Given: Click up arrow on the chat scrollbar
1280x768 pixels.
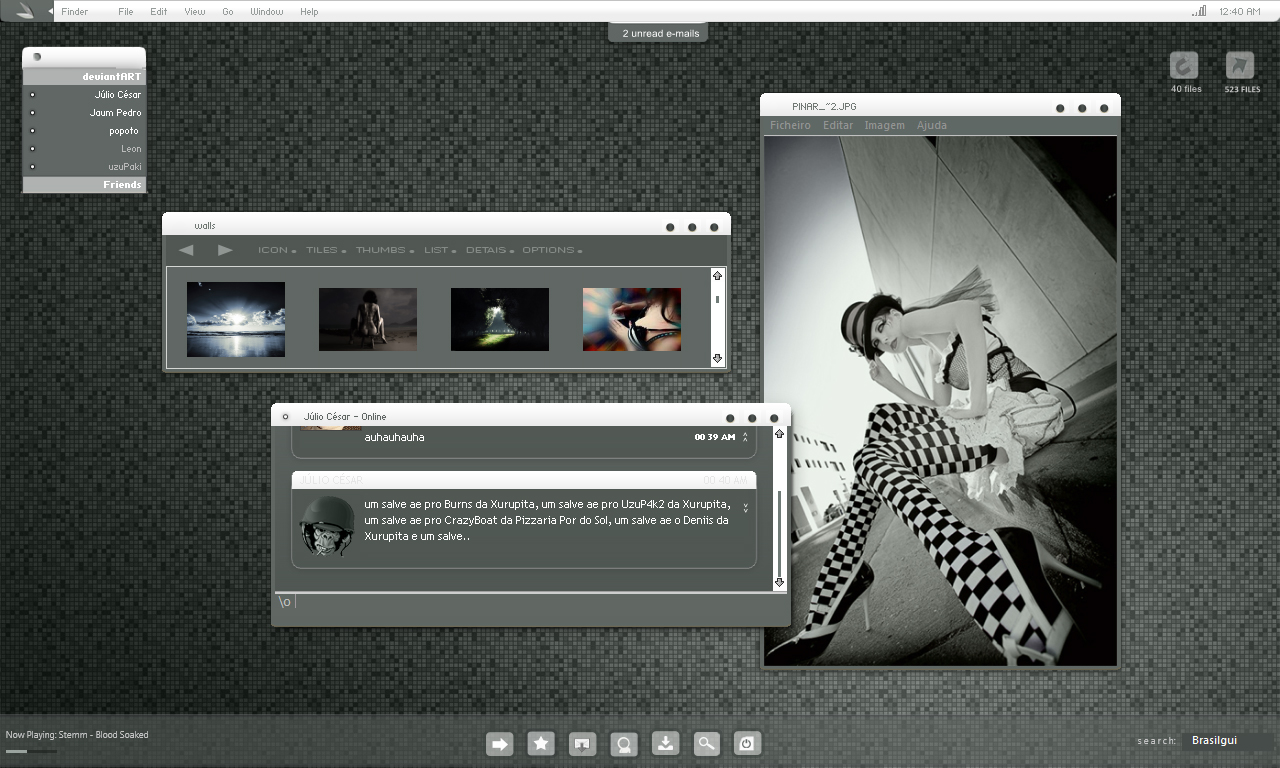Looking at the screenshot, I should point(779,434).
